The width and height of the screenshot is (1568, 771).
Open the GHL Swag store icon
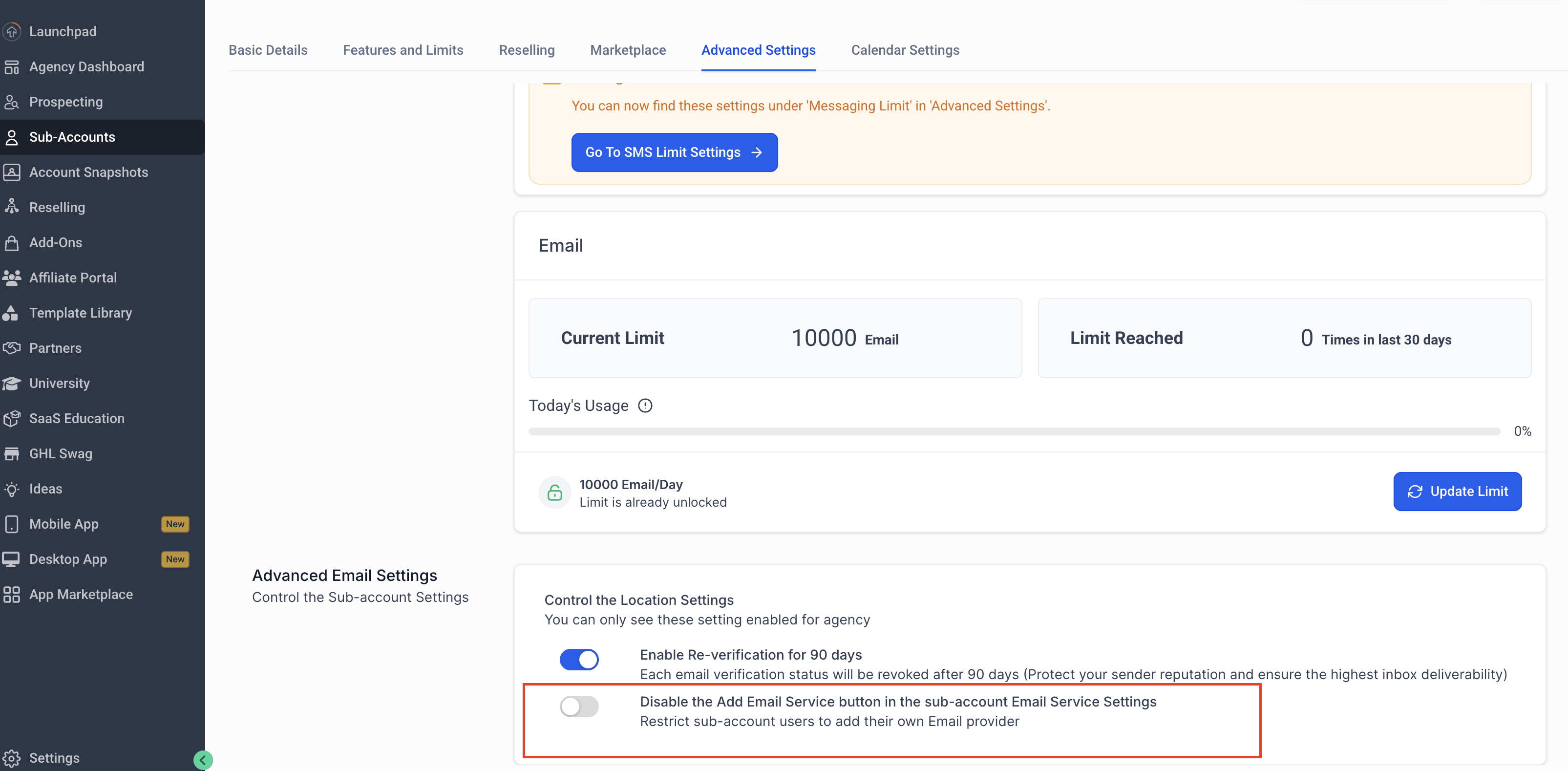12,454
